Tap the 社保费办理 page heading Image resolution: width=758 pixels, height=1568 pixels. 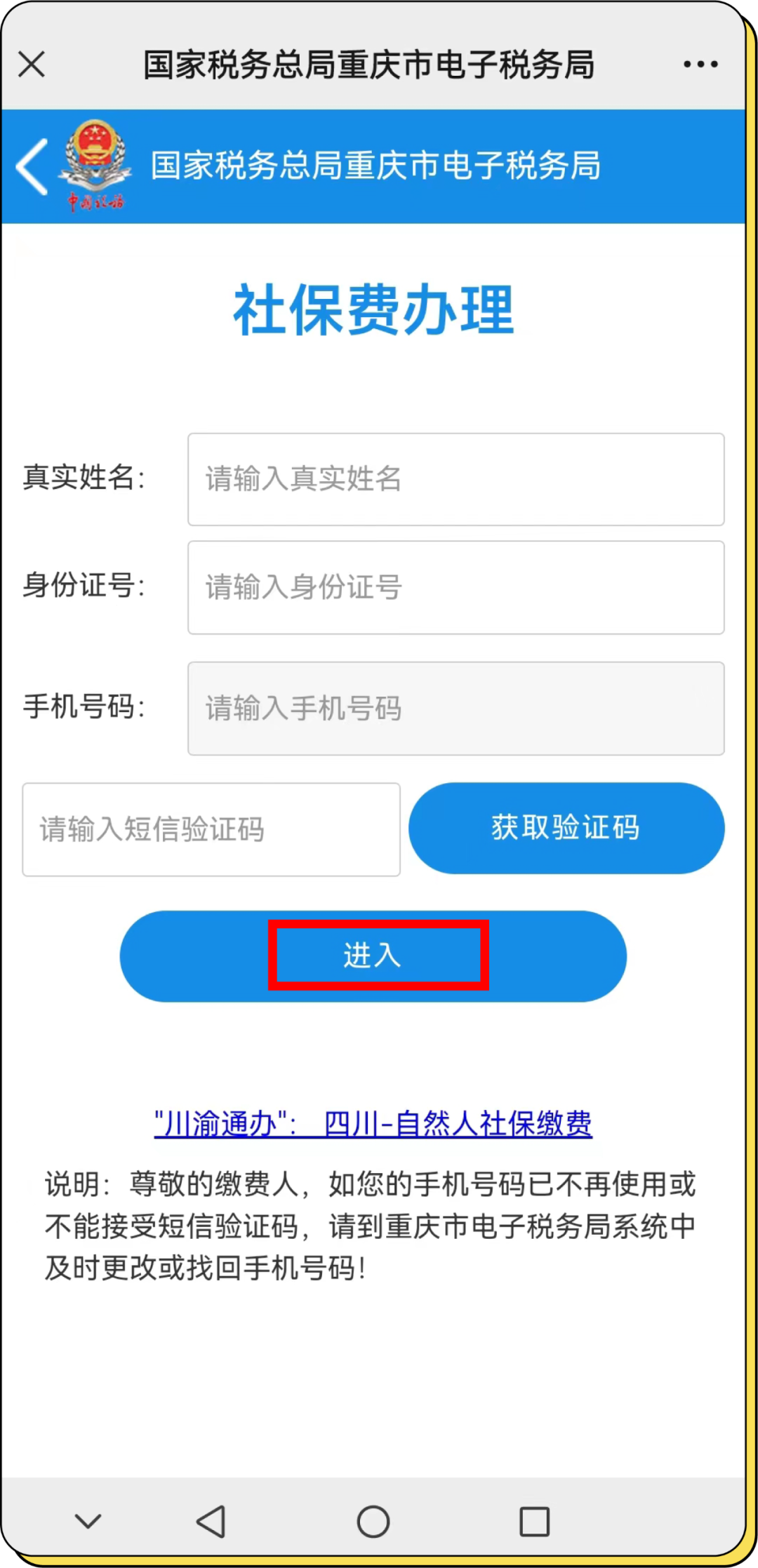[x=373, y=309]
